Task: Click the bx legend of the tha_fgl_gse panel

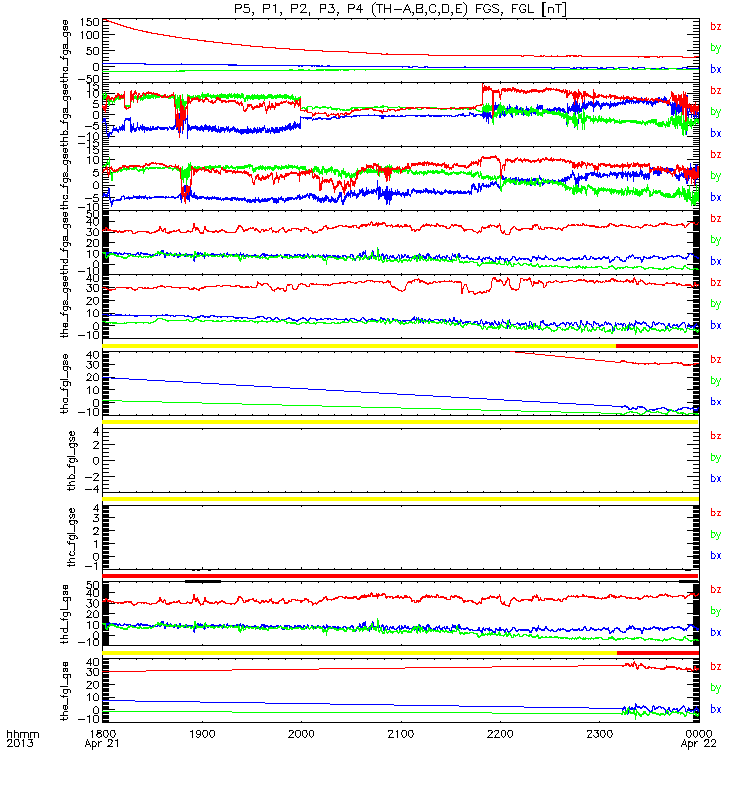Action: pos(716,402)
